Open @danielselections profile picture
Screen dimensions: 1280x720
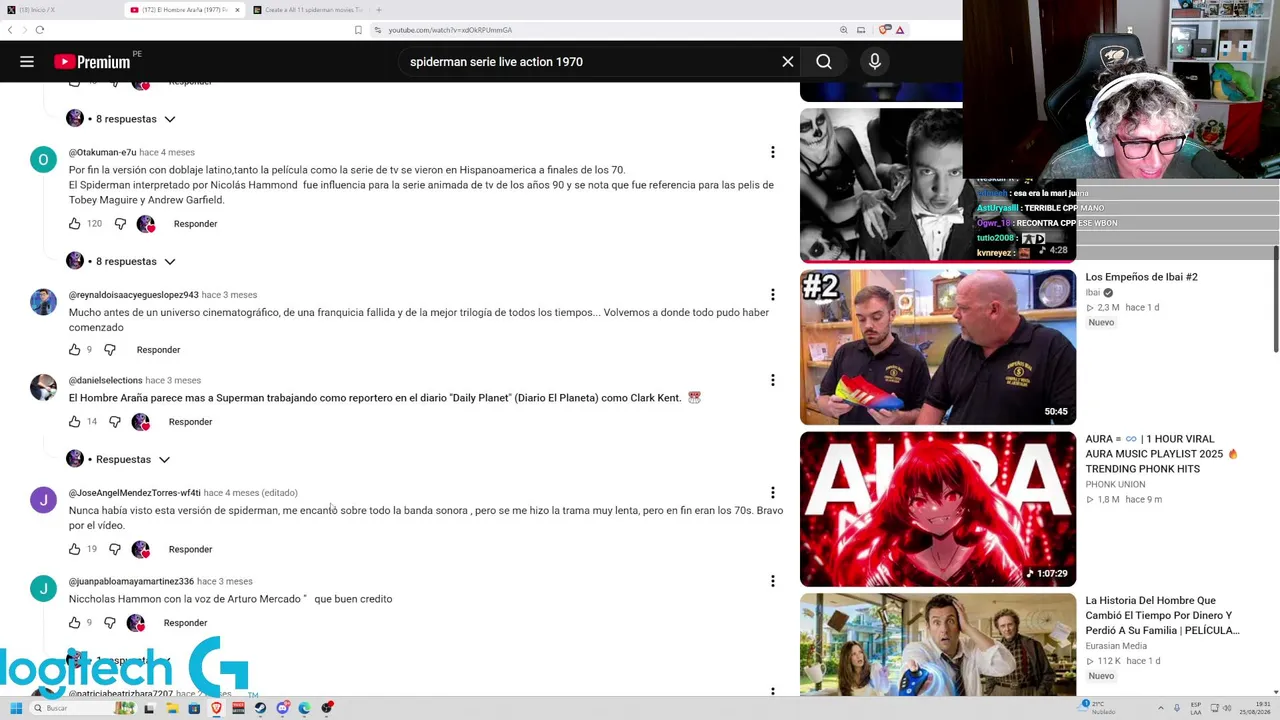[43, 388]
